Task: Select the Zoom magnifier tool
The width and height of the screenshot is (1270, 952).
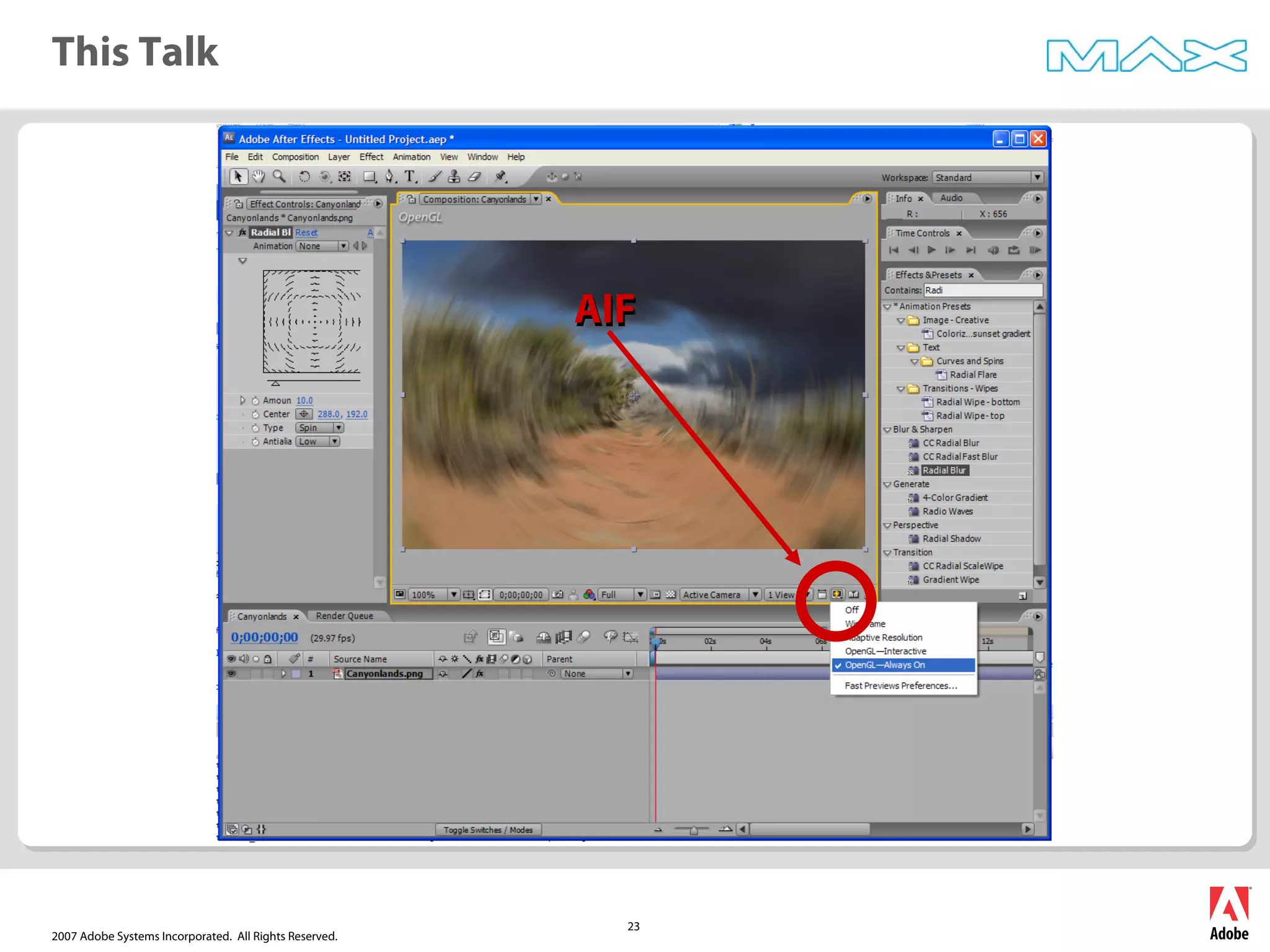Action: [280, 177]
